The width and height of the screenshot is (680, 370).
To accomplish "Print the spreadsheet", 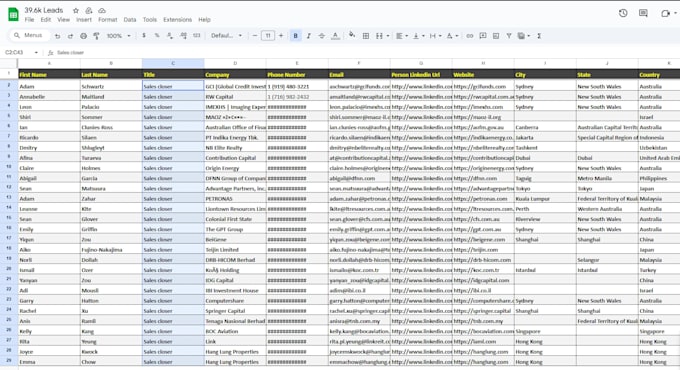I will pos(83,36).
